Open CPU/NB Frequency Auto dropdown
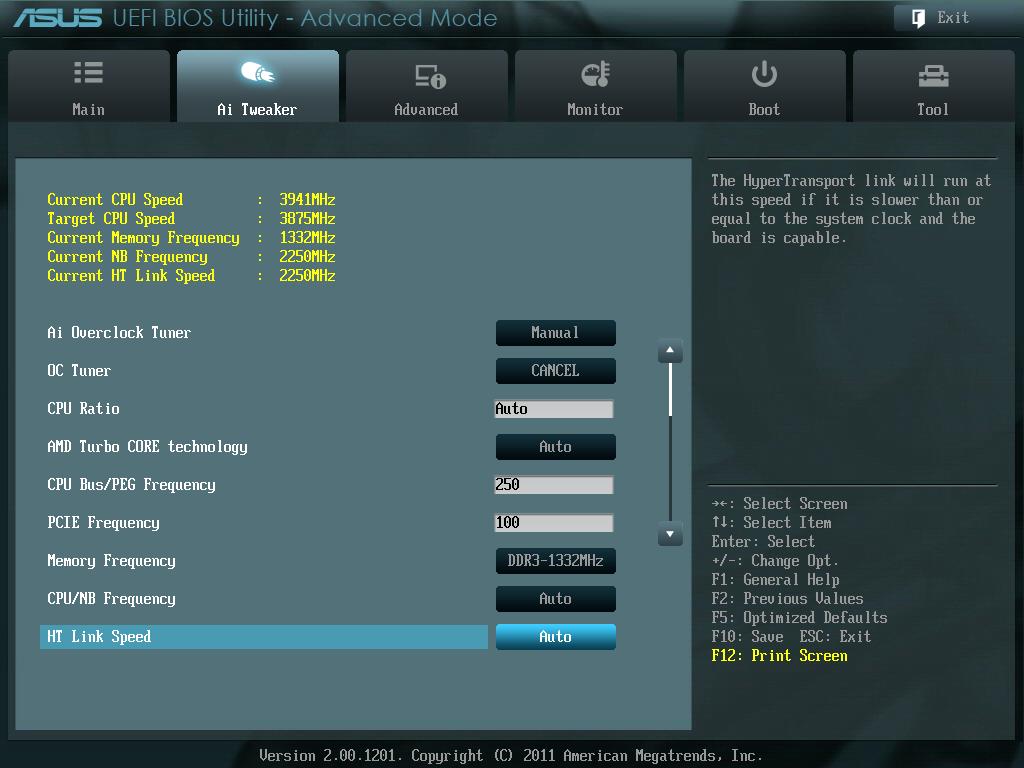Screen dimensions: 1024x768 click(x=555, y=599)
